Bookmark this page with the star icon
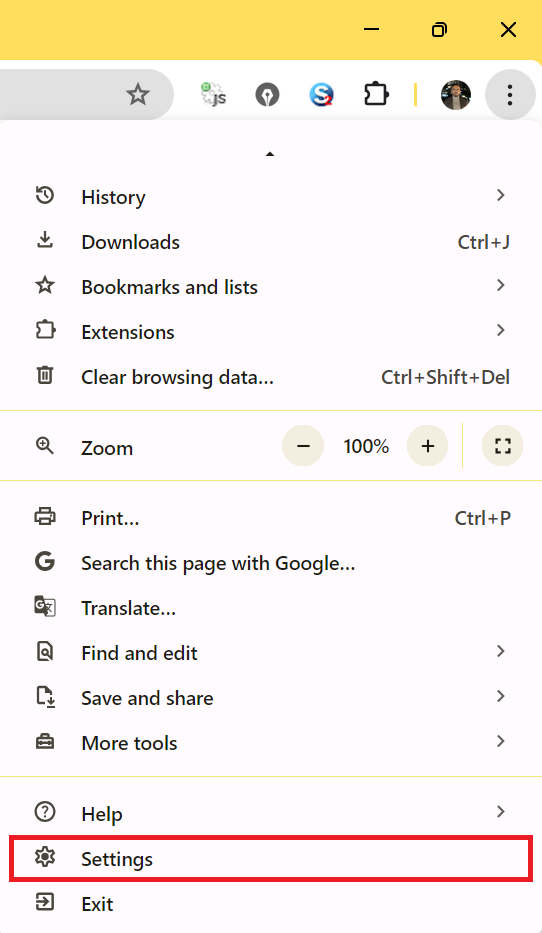Image resolution: width=542 pixels, height=933 pixels. [x=137, y=95]
